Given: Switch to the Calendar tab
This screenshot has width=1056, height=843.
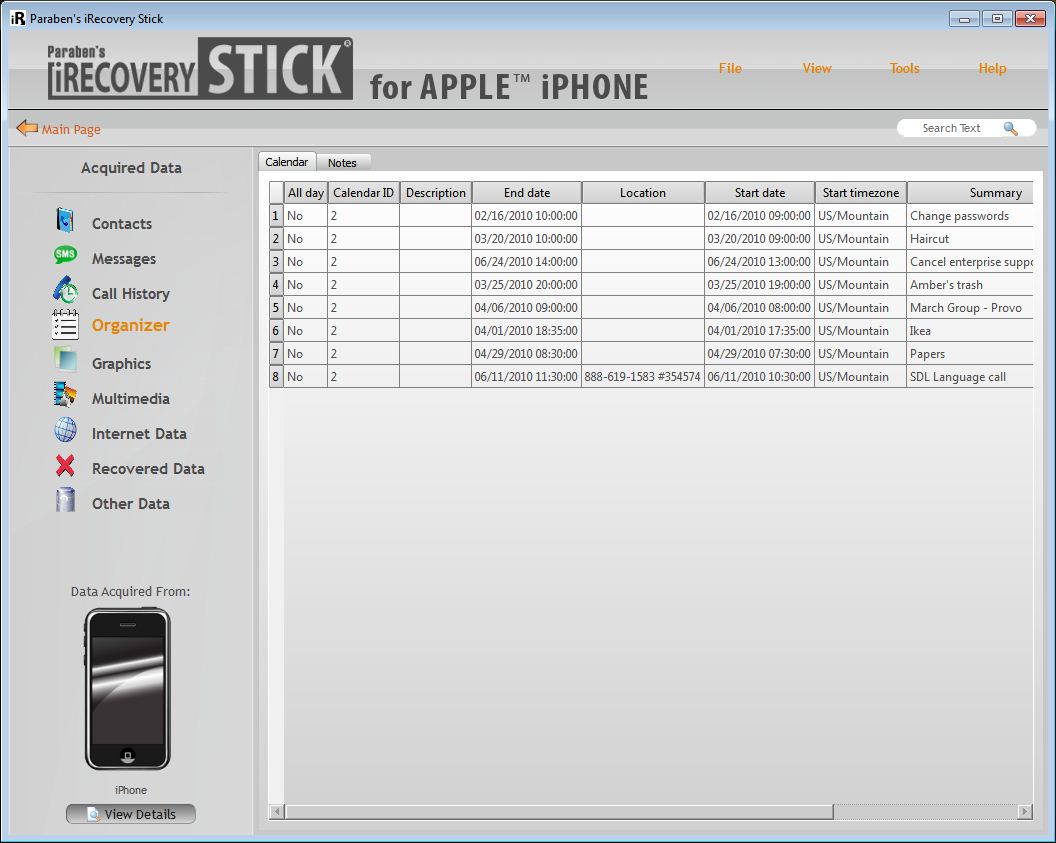Looking at the screenshot, I should click(x=287, y=162).
